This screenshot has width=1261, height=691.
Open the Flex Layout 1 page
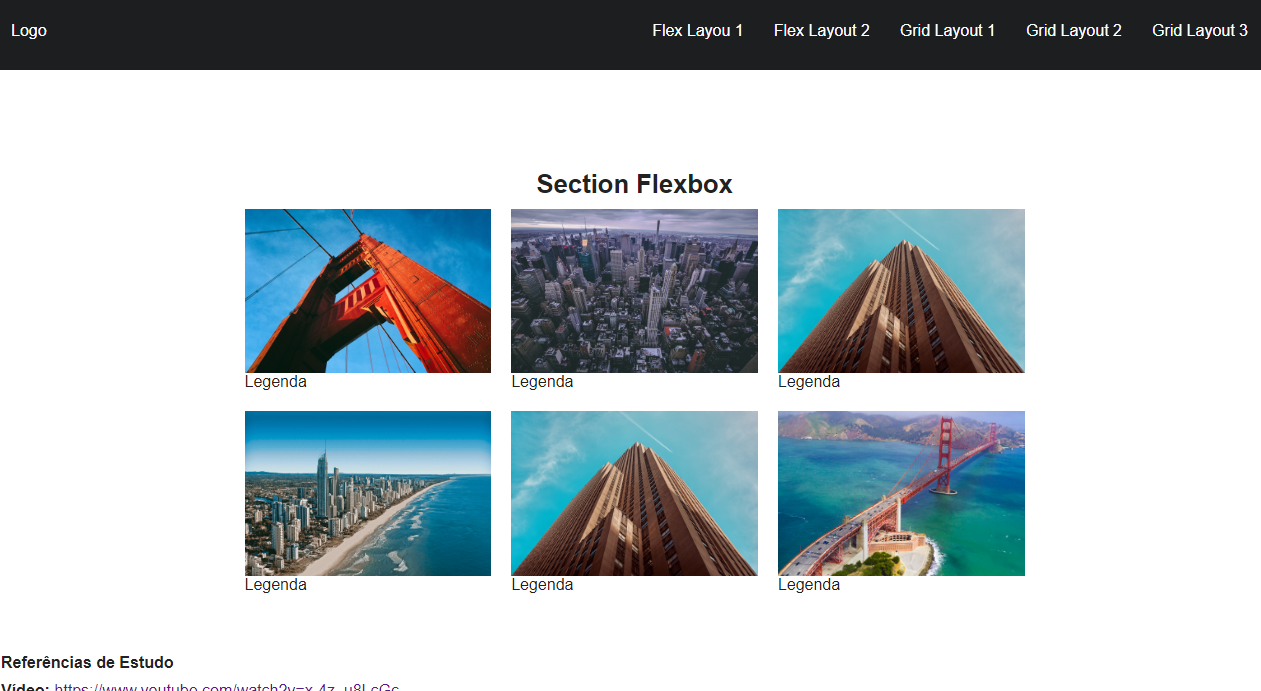(x=697, y=30)
